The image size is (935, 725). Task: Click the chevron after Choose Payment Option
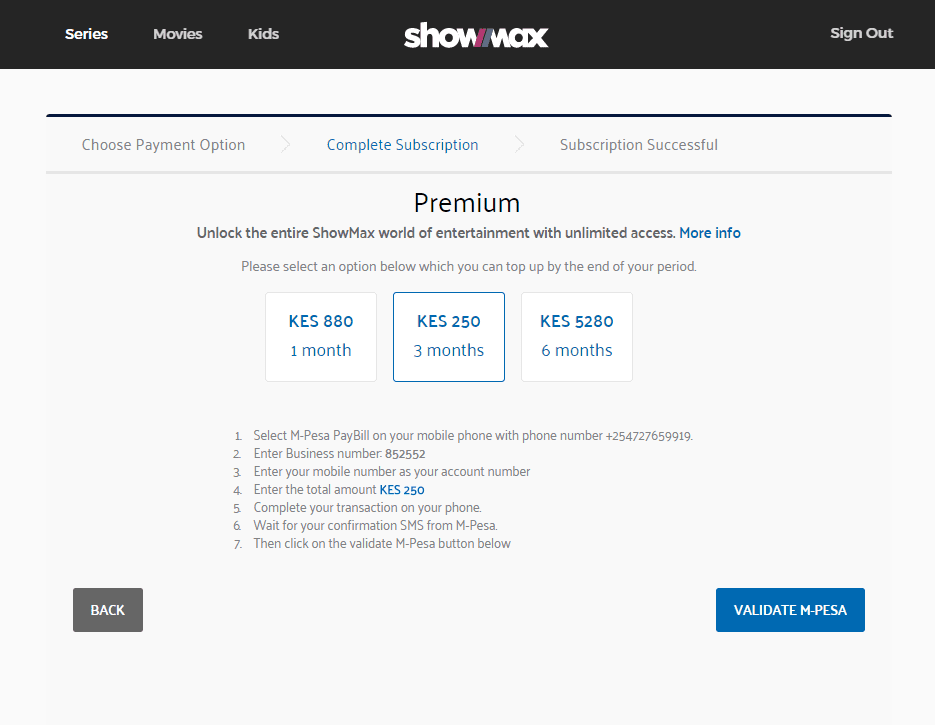286,144
